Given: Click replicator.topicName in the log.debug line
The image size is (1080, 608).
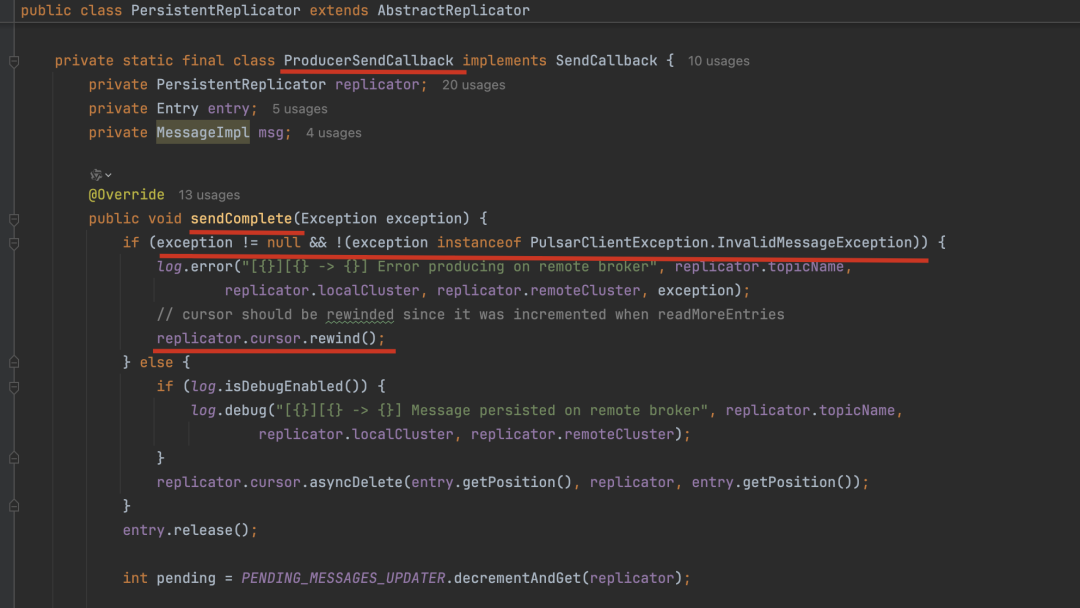Looking at the screenshot, I should 810,410.
